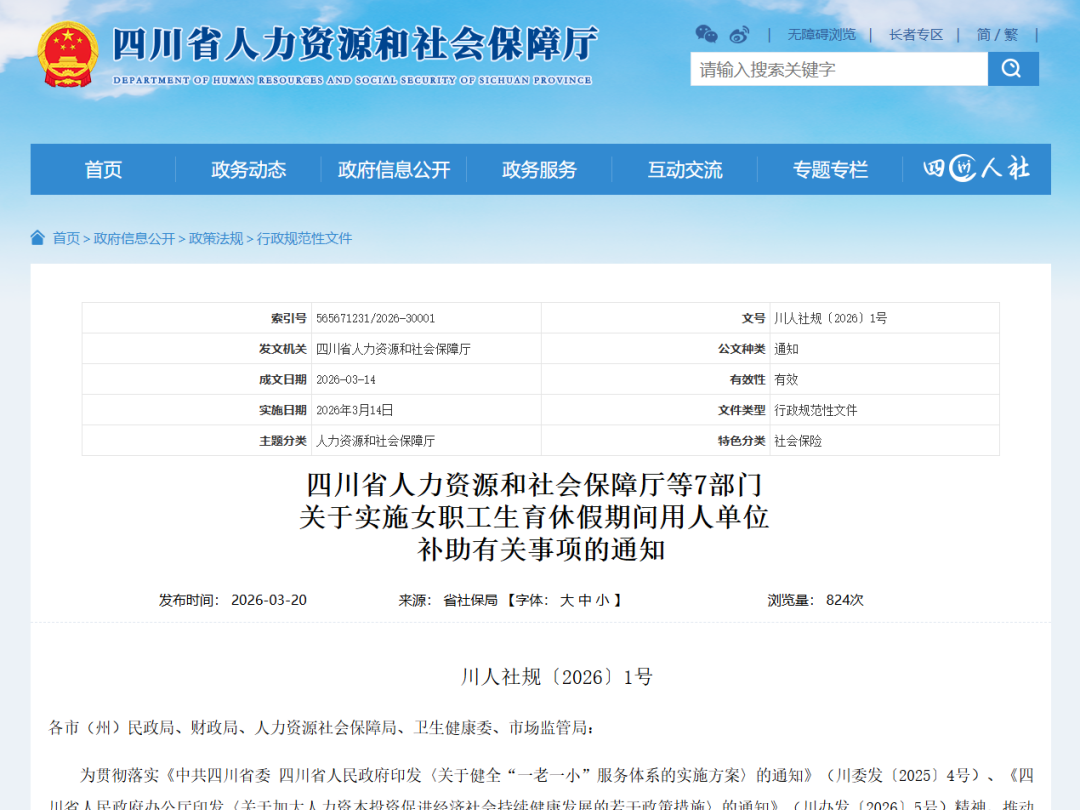Open the Weibo icon link

pyautogui.click(x=739, y=34)
